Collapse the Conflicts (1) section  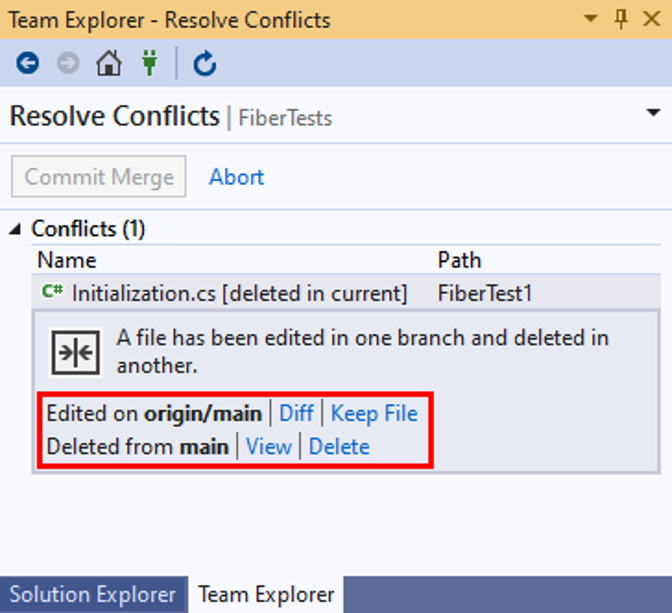[17, 229]
